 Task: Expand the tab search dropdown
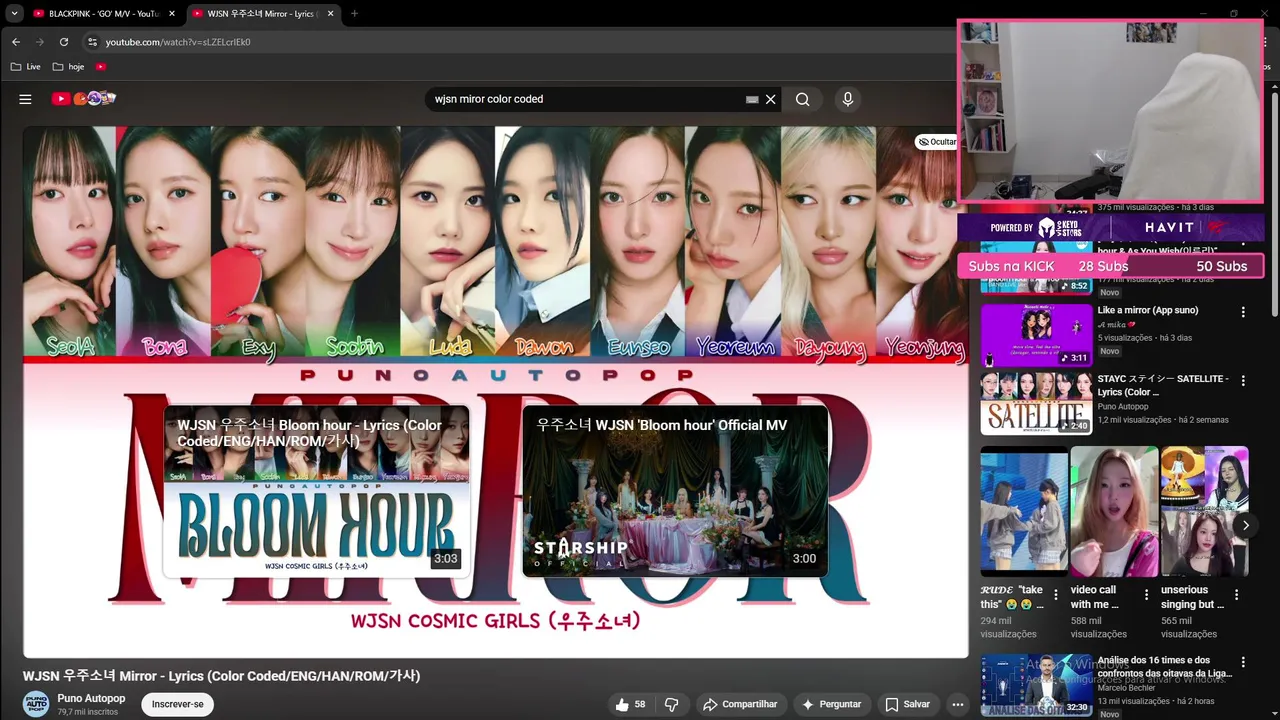(x=14, y=13)
